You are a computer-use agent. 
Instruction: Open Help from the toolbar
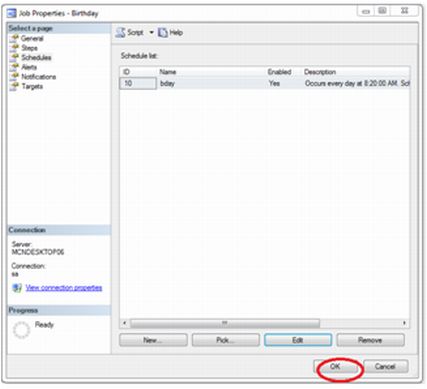pos(170,32)
